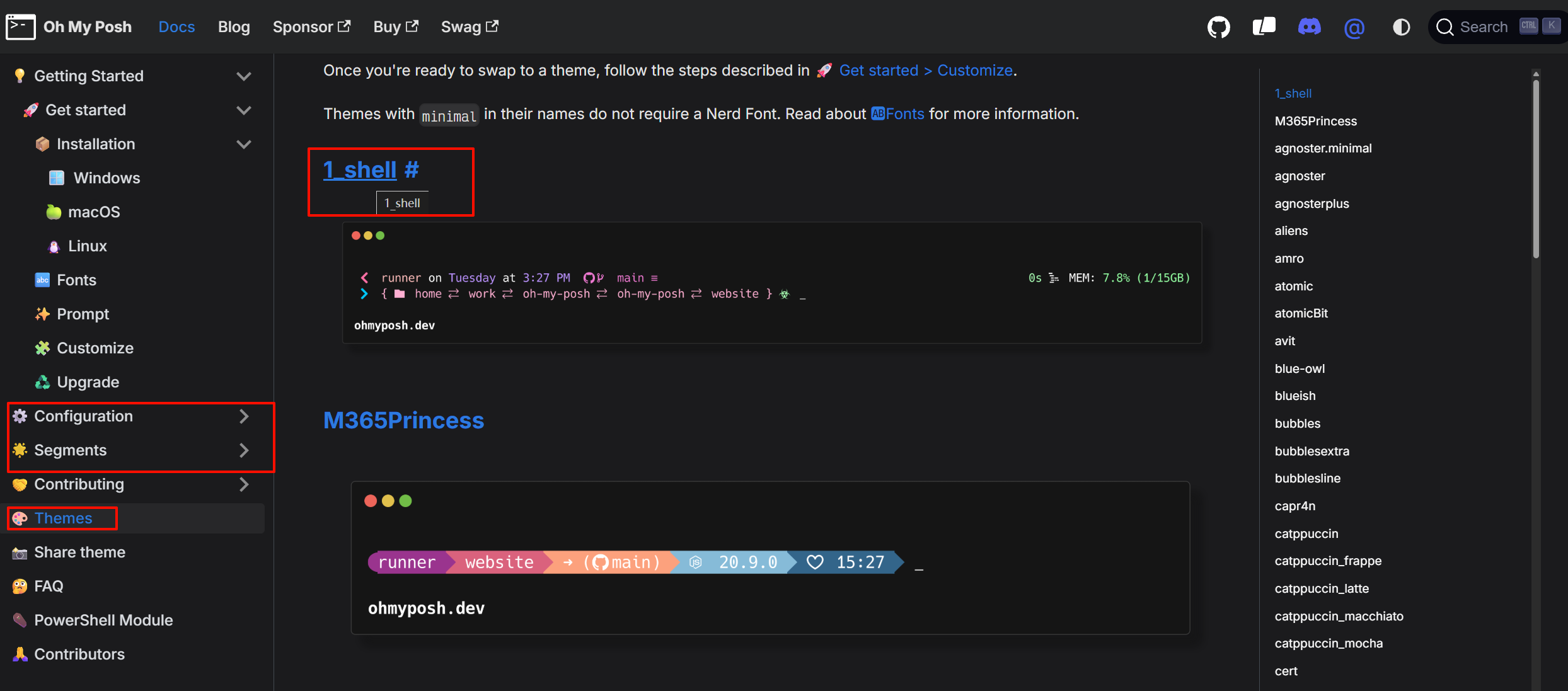Follow the Get started > Customize link
This screenshot has width=1568, height=691.
point(926,71)
